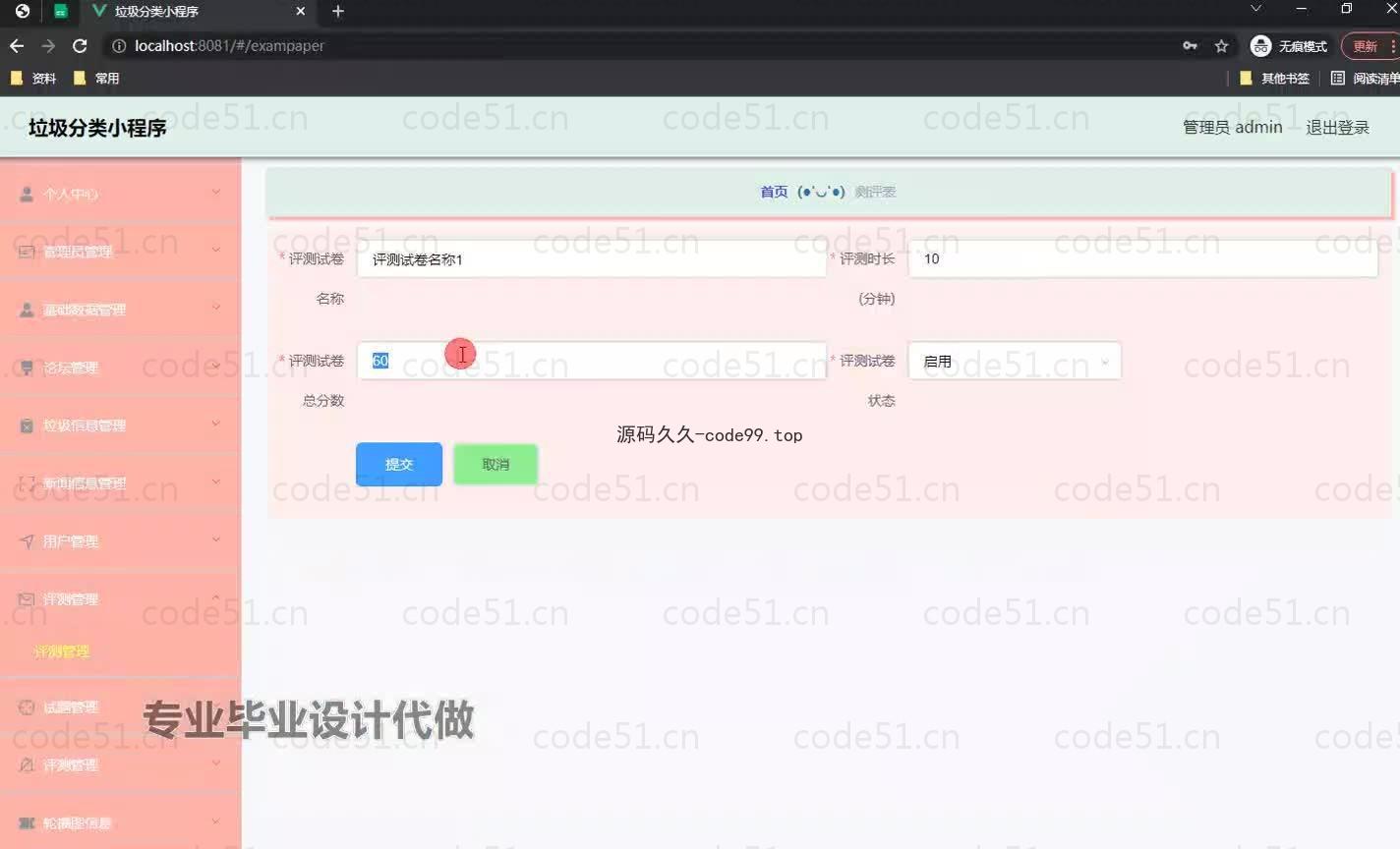Screen dimensions: 1400x849
Task: Click 管理员 admin in the header
Action: (1232, 128)
